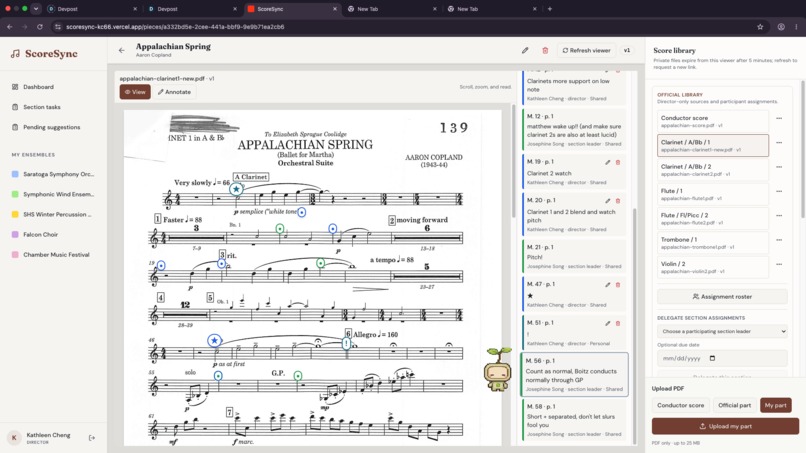This screenshot has height=453, width=806.
Task: Open more options for Flute / 1
Action: [779, 191]
